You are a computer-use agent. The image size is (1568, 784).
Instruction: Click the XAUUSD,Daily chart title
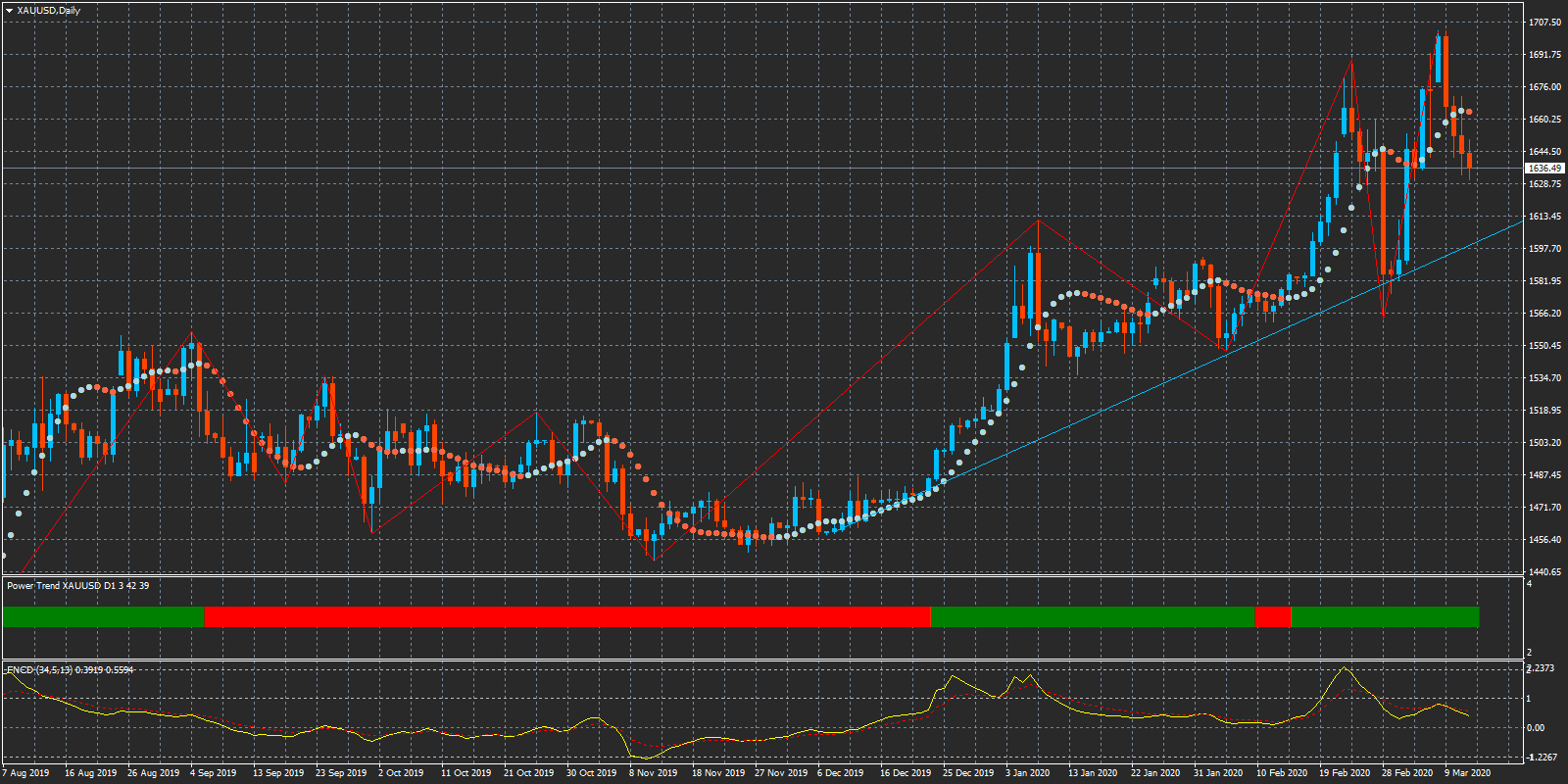point(49,11)
